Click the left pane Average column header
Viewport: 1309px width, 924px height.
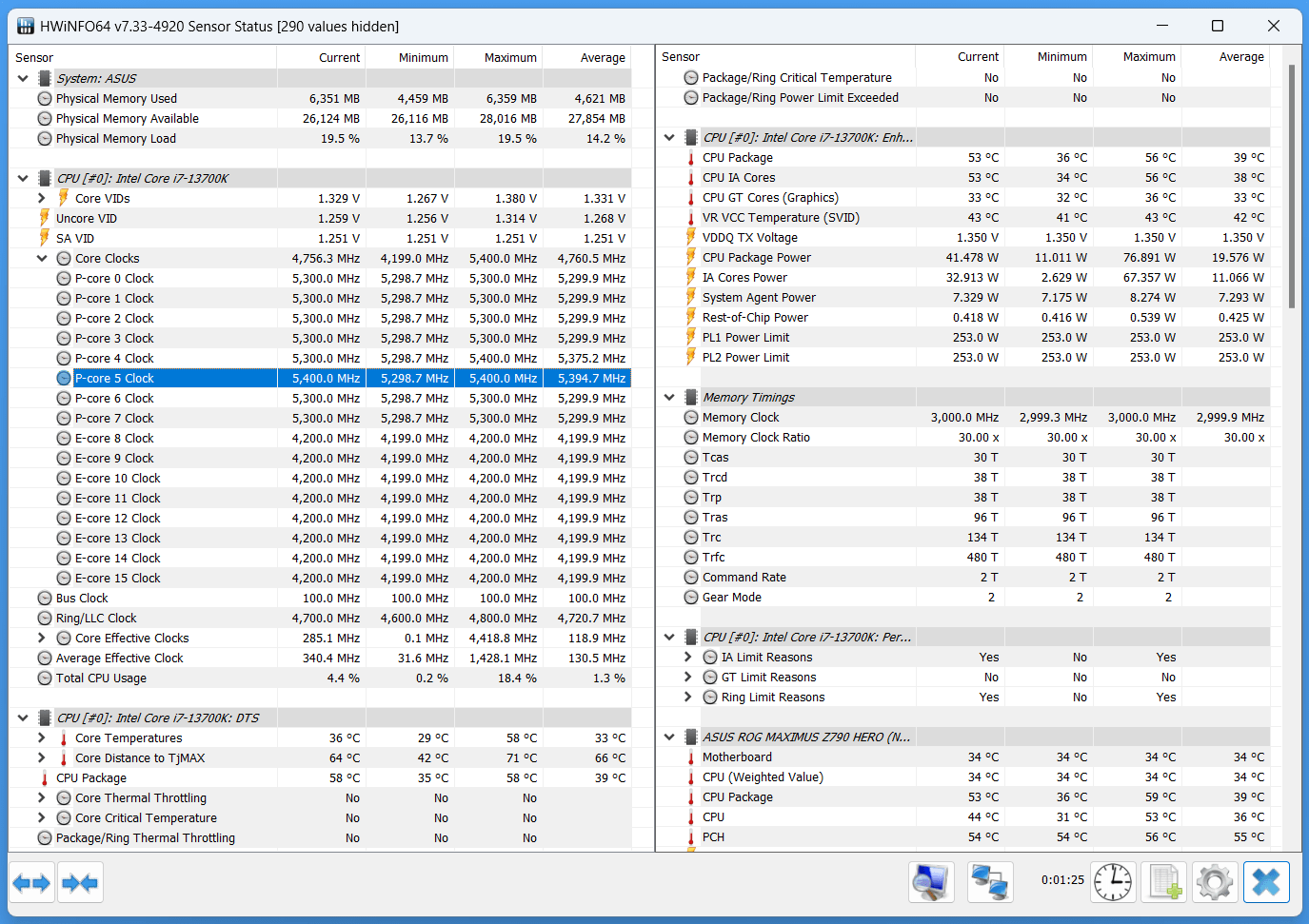tap(587, 57)
